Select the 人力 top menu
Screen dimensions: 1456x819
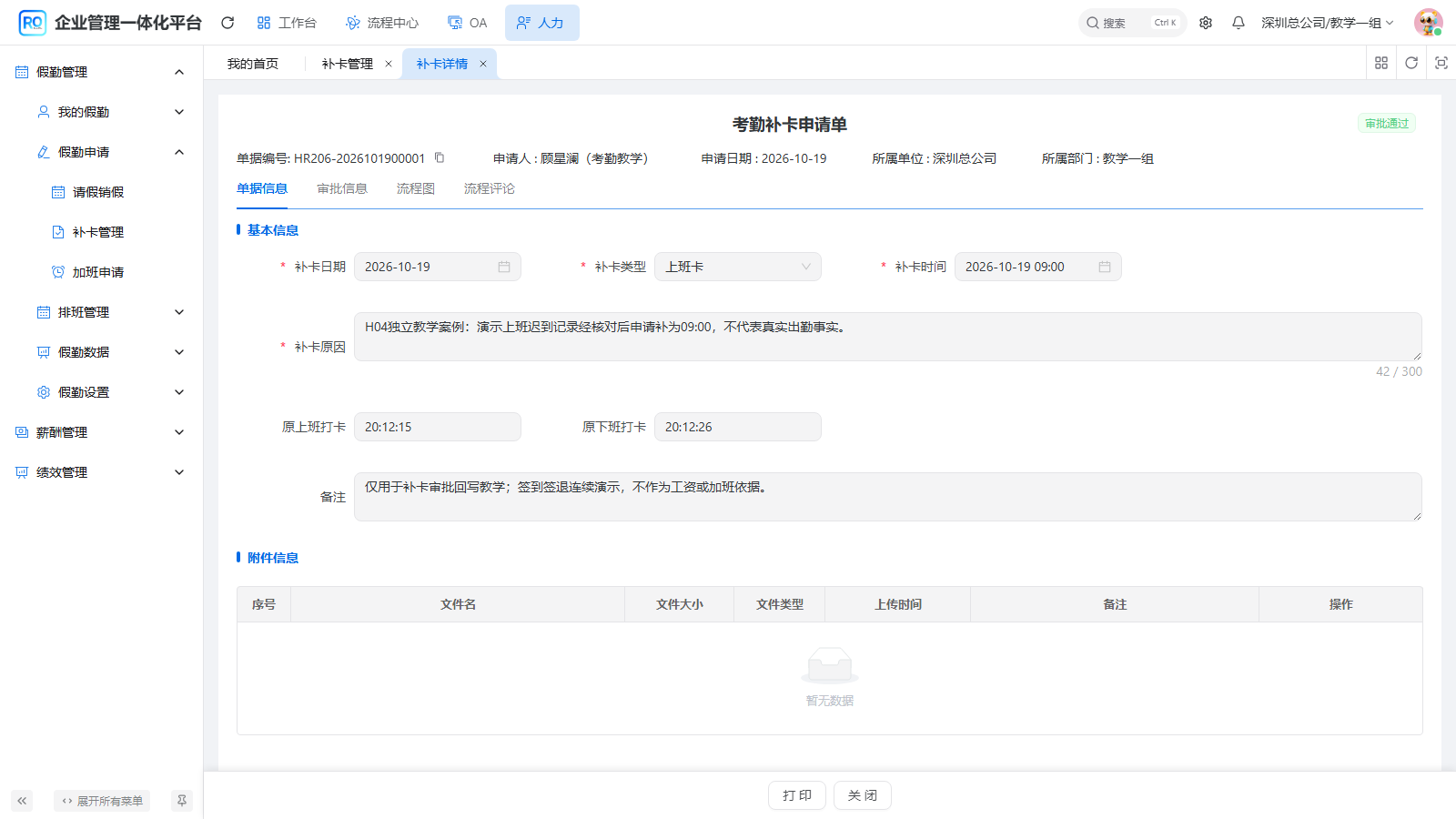click(x=541, y=23)
